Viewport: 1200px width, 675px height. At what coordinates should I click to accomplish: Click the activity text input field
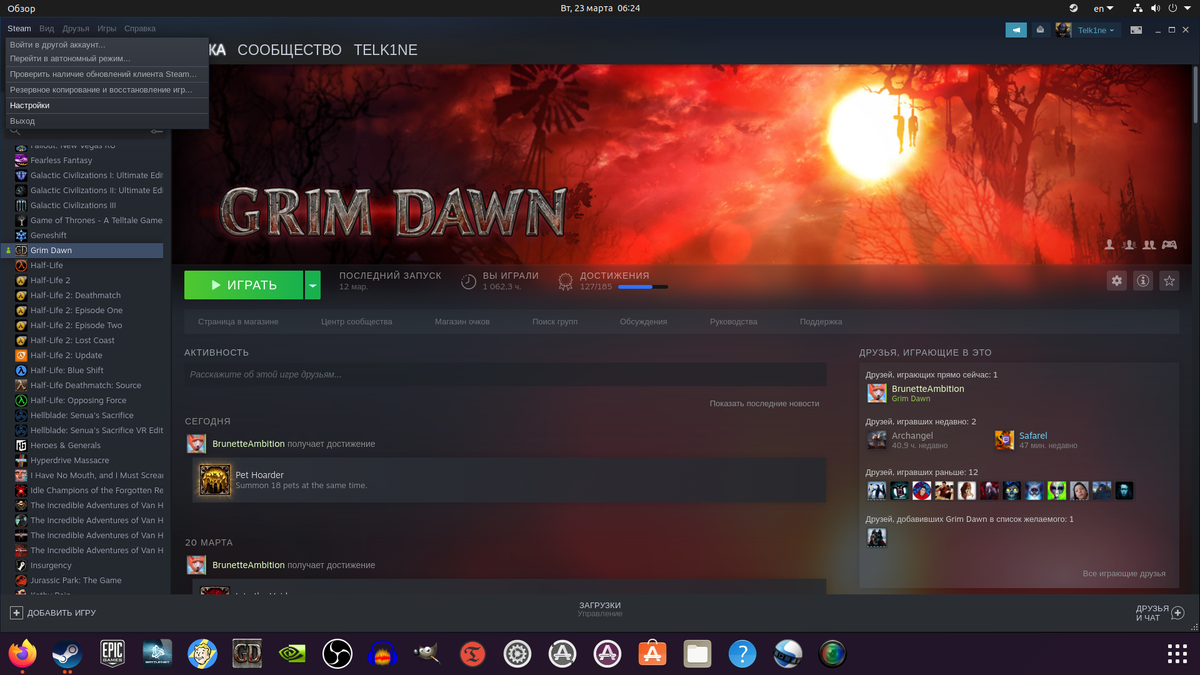505,374
